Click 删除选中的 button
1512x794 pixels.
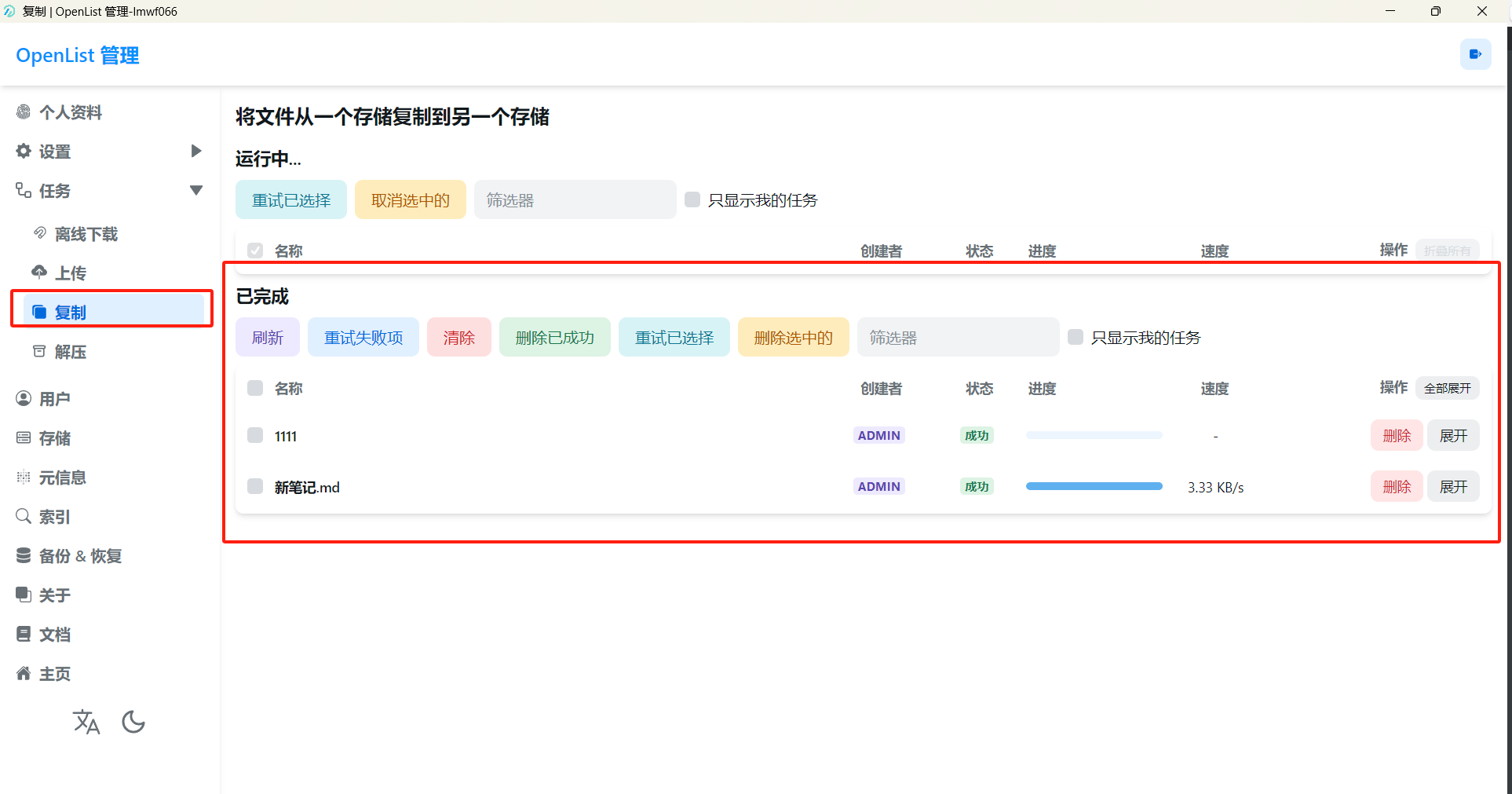[x=794, y=337]
